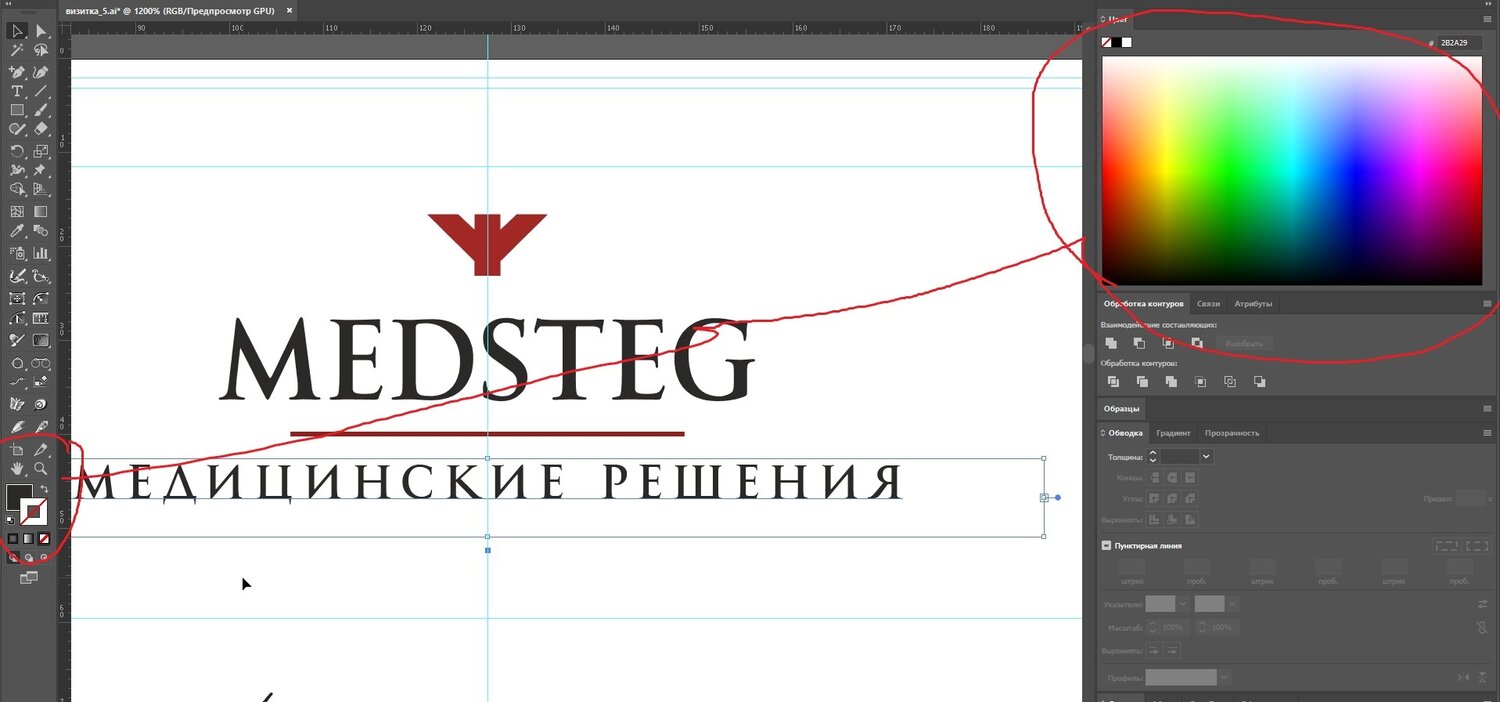Switch to the Прозрачность tab
This screenshot has width=1500, height=702.
tap(1232, 433)
